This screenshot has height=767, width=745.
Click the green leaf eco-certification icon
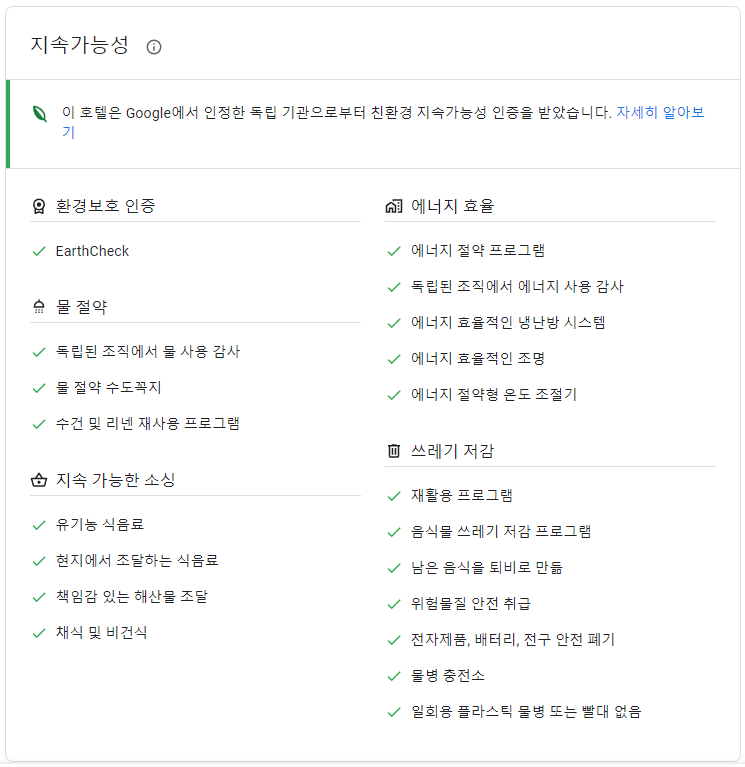(x=40, y=113)
